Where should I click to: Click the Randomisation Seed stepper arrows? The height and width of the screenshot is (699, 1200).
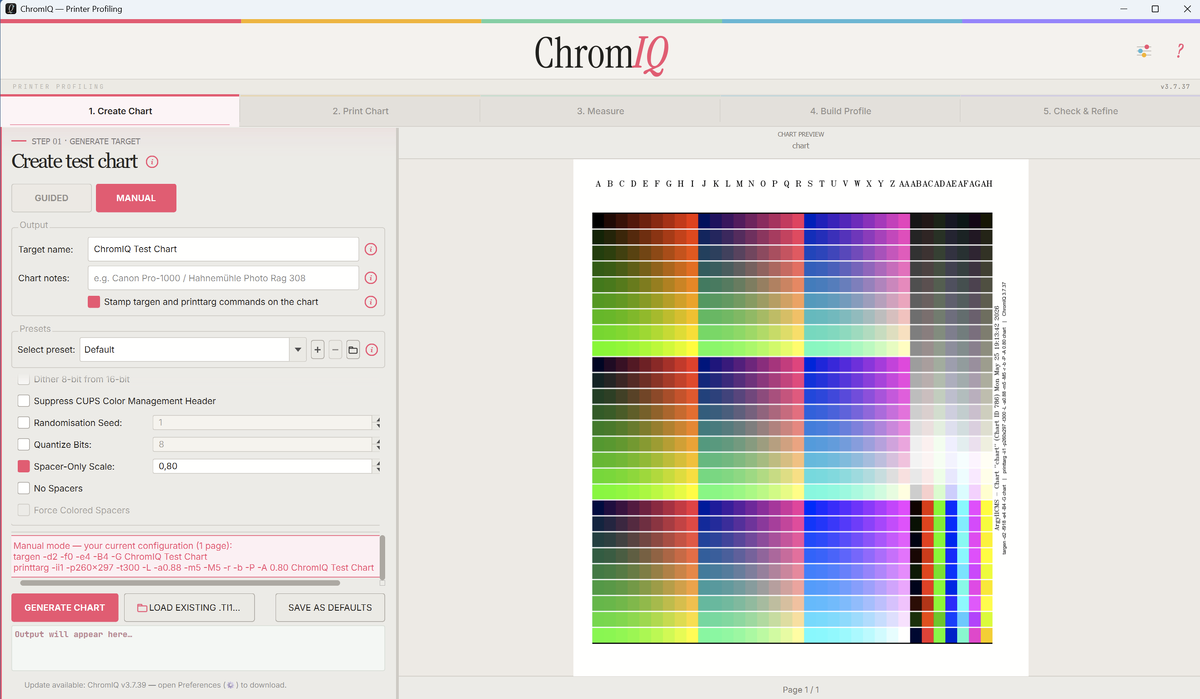(x=377, y=423)
